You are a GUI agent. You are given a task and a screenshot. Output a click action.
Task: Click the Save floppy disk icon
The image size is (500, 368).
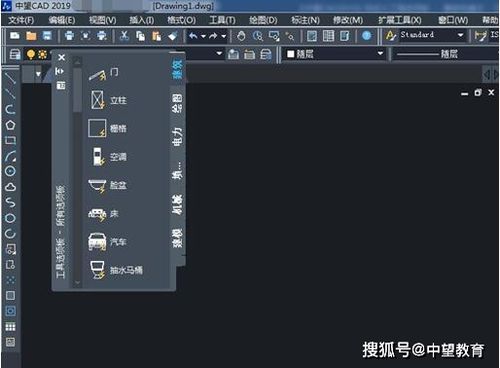(x=47, y=35)
